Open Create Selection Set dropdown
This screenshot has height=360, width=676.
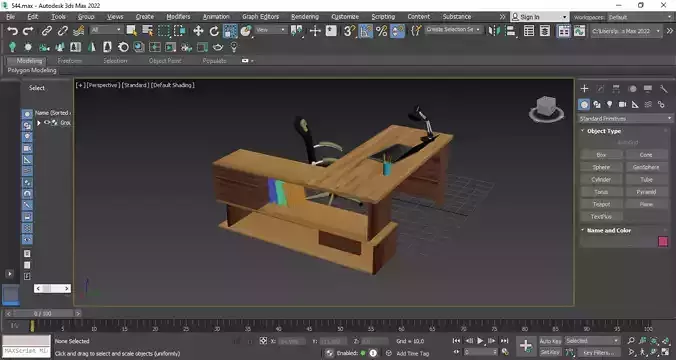tap(453, 30)
